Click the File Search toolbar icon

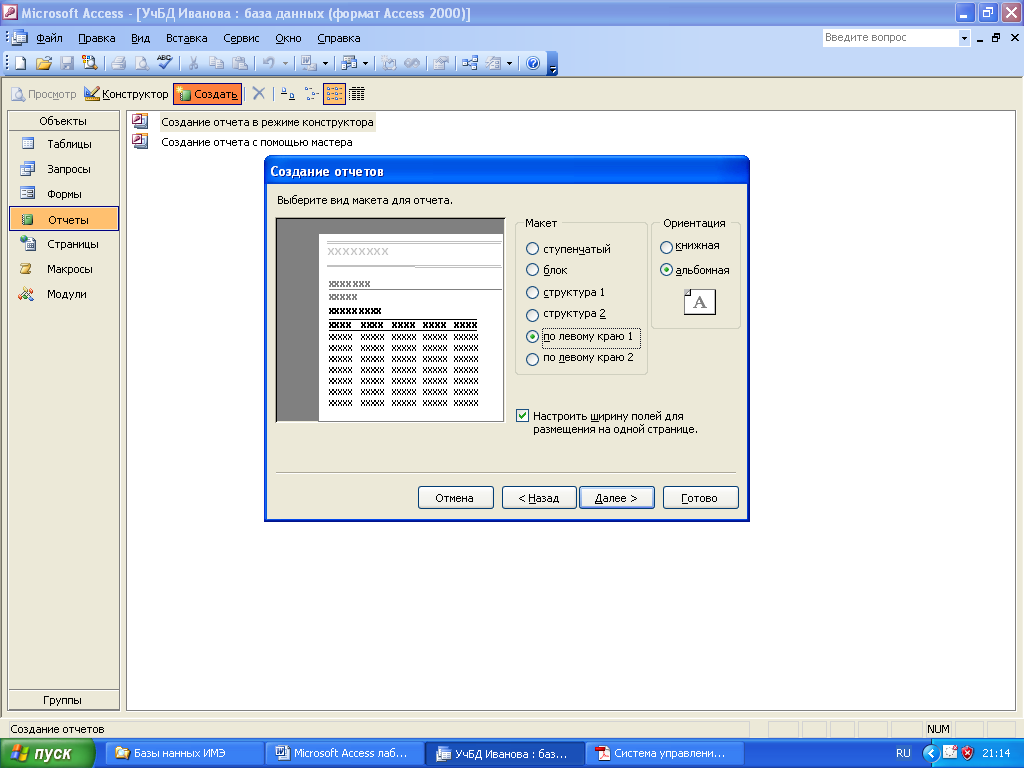click(89, 63)
